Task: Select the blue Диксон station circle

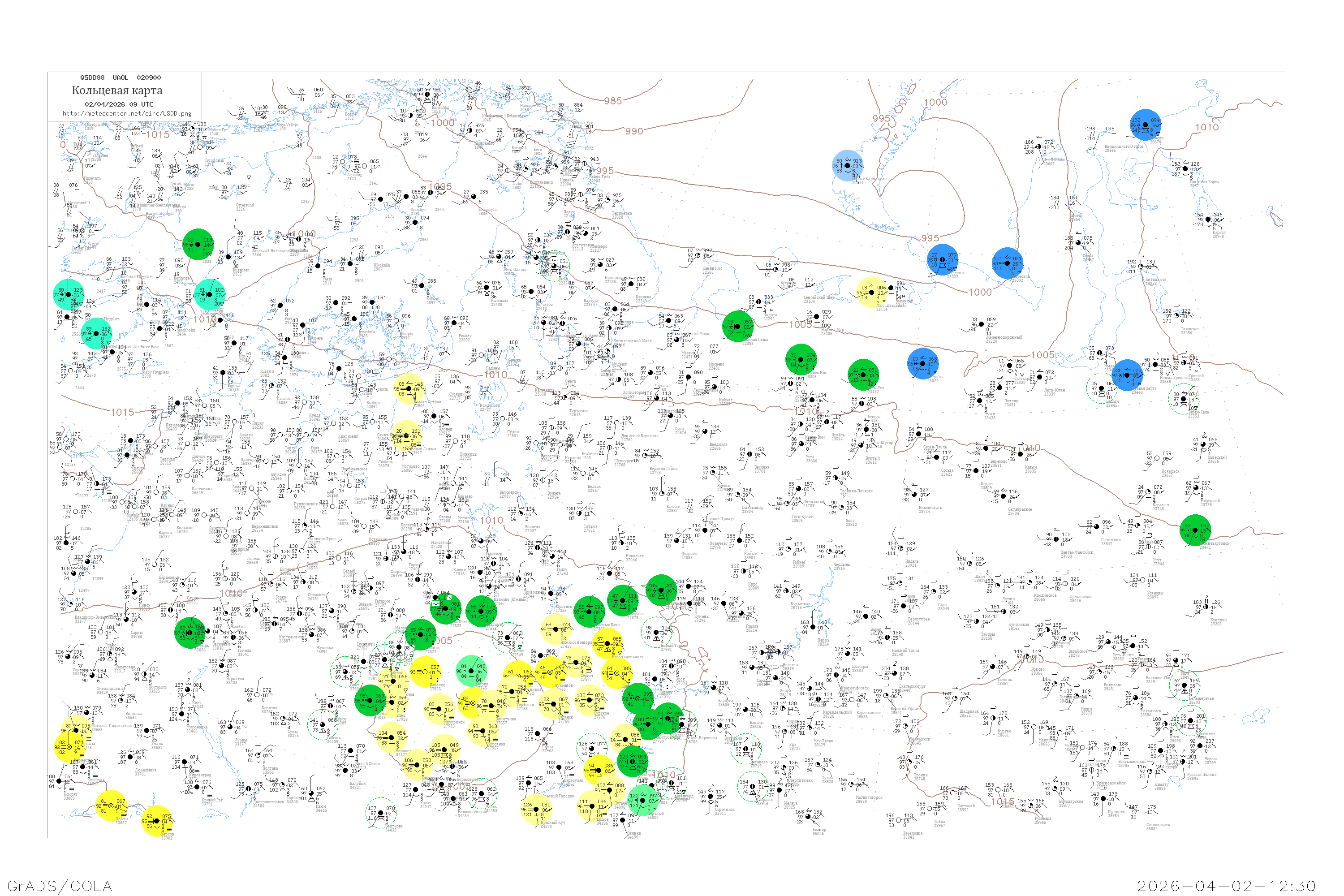Action: 1145,125
